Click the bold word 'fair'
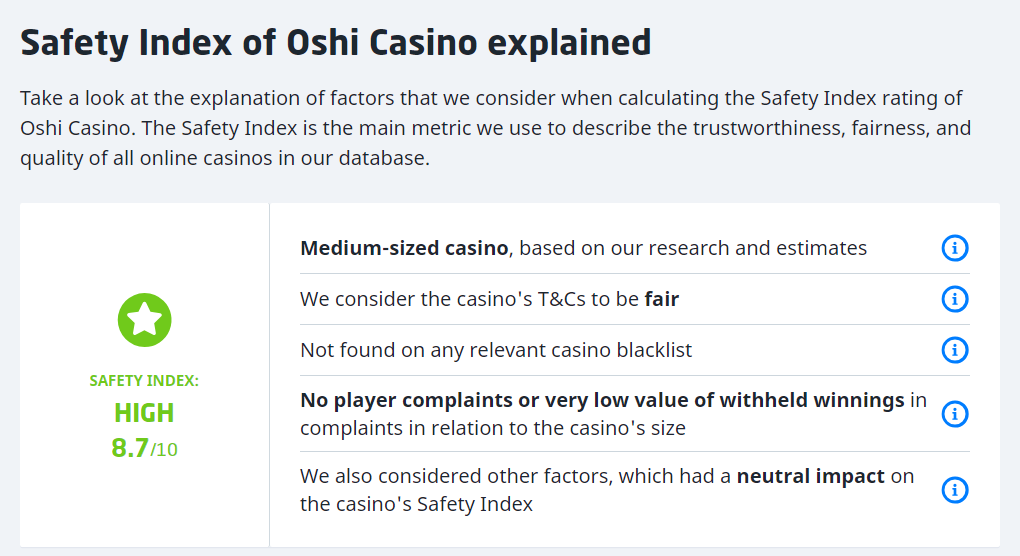 tap(661, 299)
